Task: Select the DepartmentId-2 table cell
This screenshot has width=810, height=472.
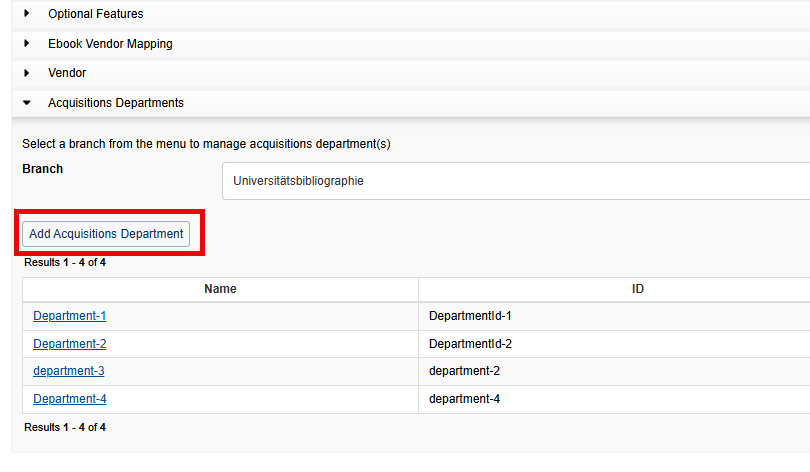Action: coord(470,344)
